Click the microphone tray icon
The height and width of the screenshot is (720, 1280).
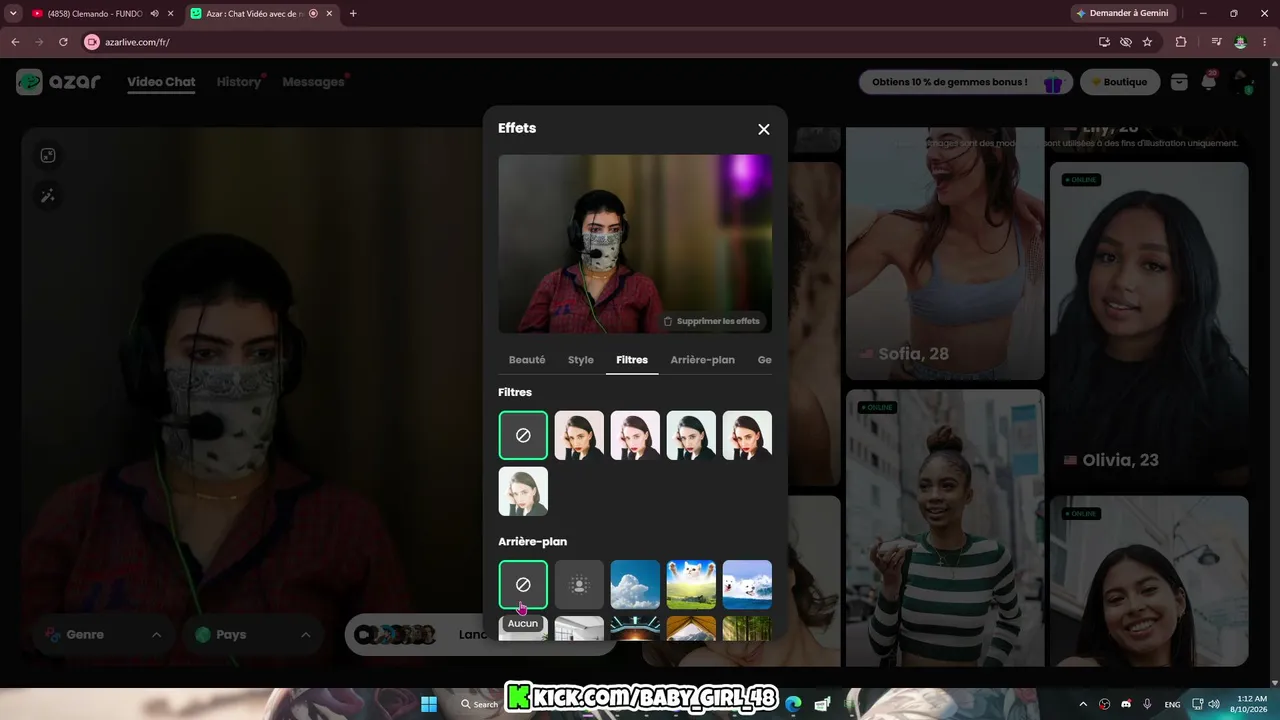point(1147,704)
